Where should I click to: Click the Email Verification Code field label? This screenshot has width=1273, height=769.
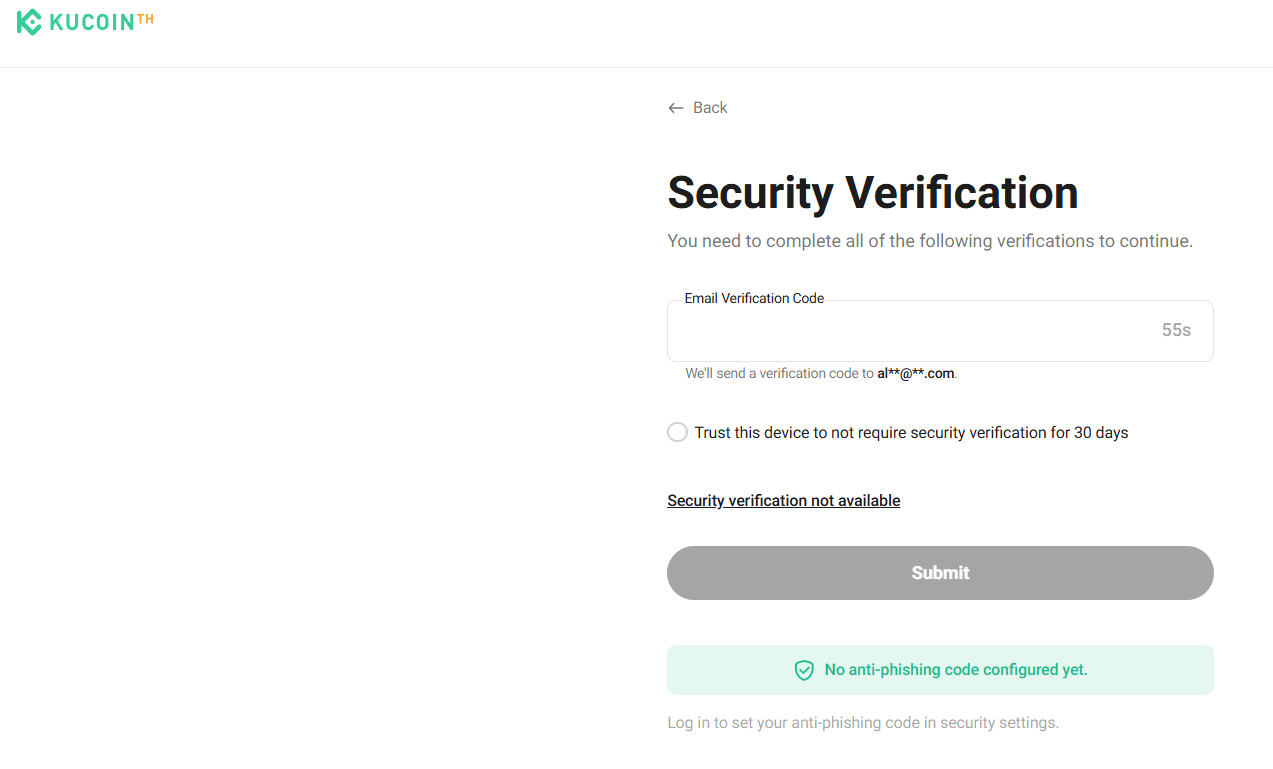[754, 299]
